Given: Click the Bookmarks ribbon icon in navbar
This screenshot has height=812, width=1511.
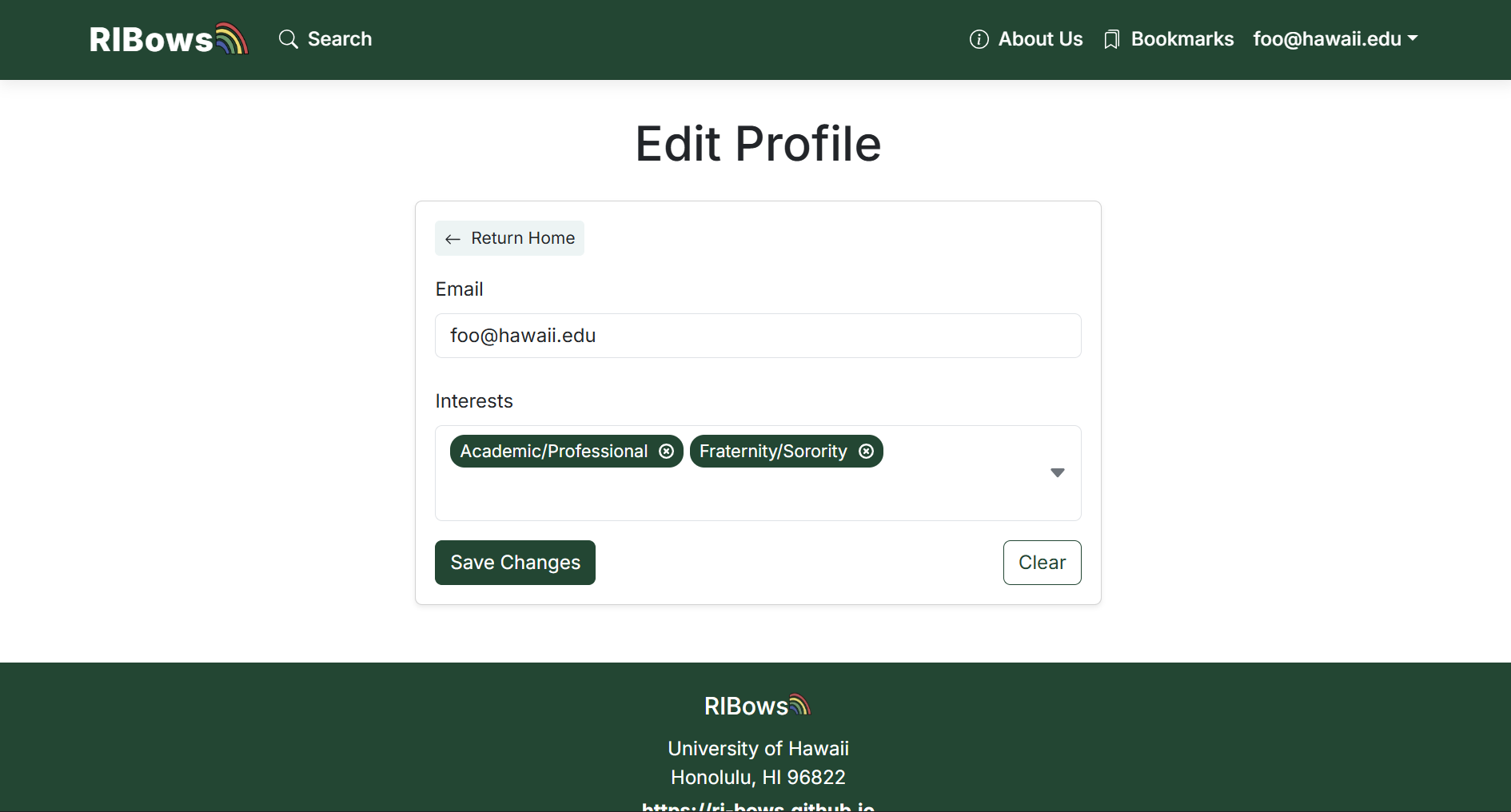Looking at the screenshot, I should tap(1111, 40).
